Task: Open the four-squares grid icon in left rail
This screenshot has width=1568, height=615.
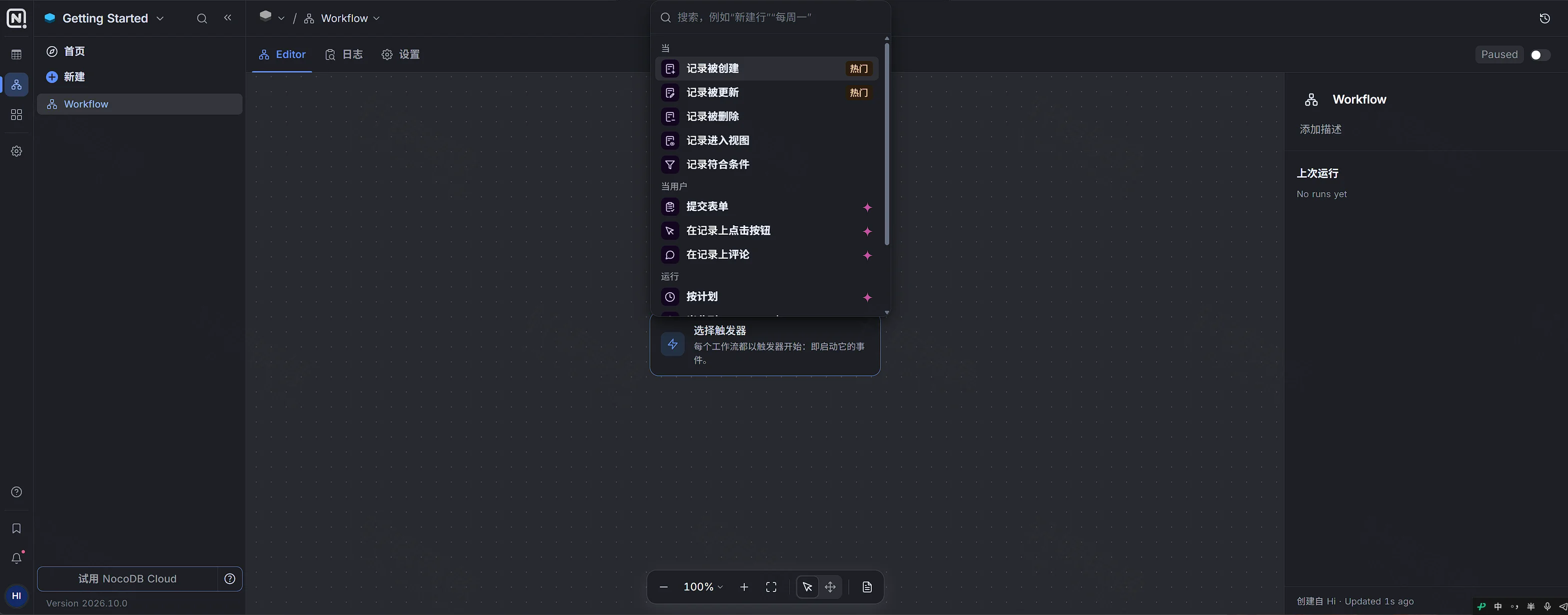Action: click(x=17, y=115)
